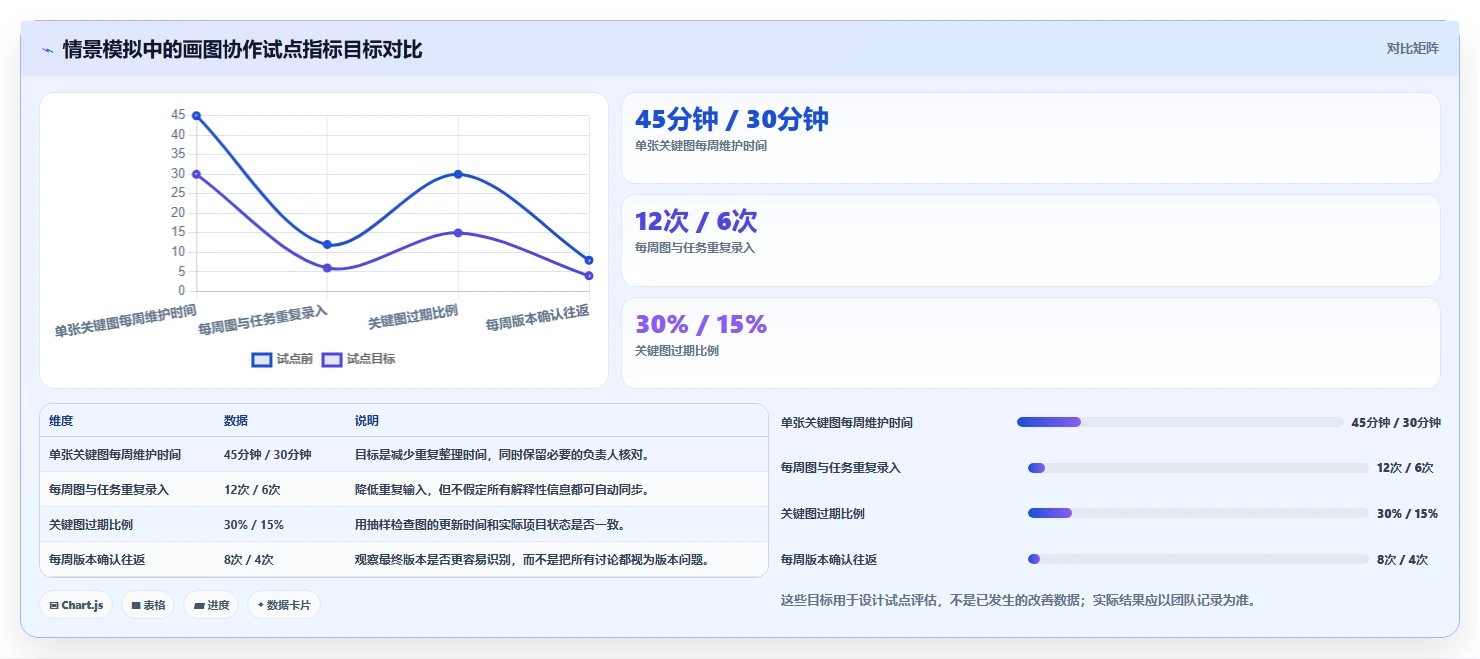Open the 30% / 15% stat card
Viewport: 1480px width, 659px height.
click(1031, 343)
